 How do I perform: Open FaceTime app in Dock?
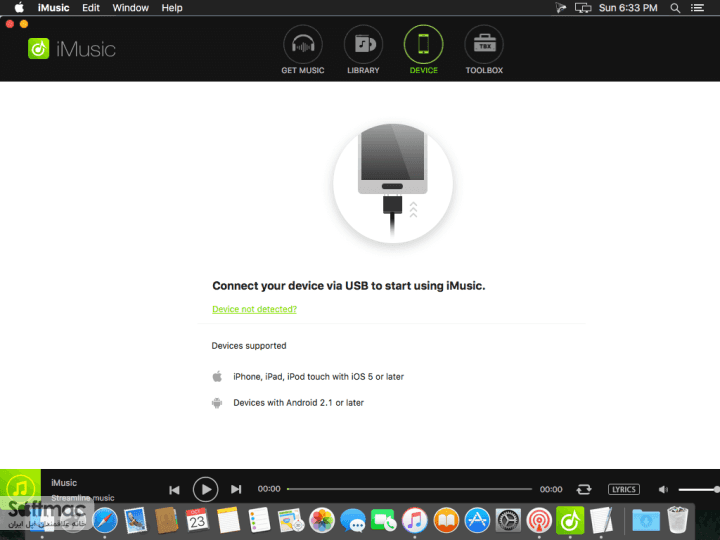tap(383, 520)
